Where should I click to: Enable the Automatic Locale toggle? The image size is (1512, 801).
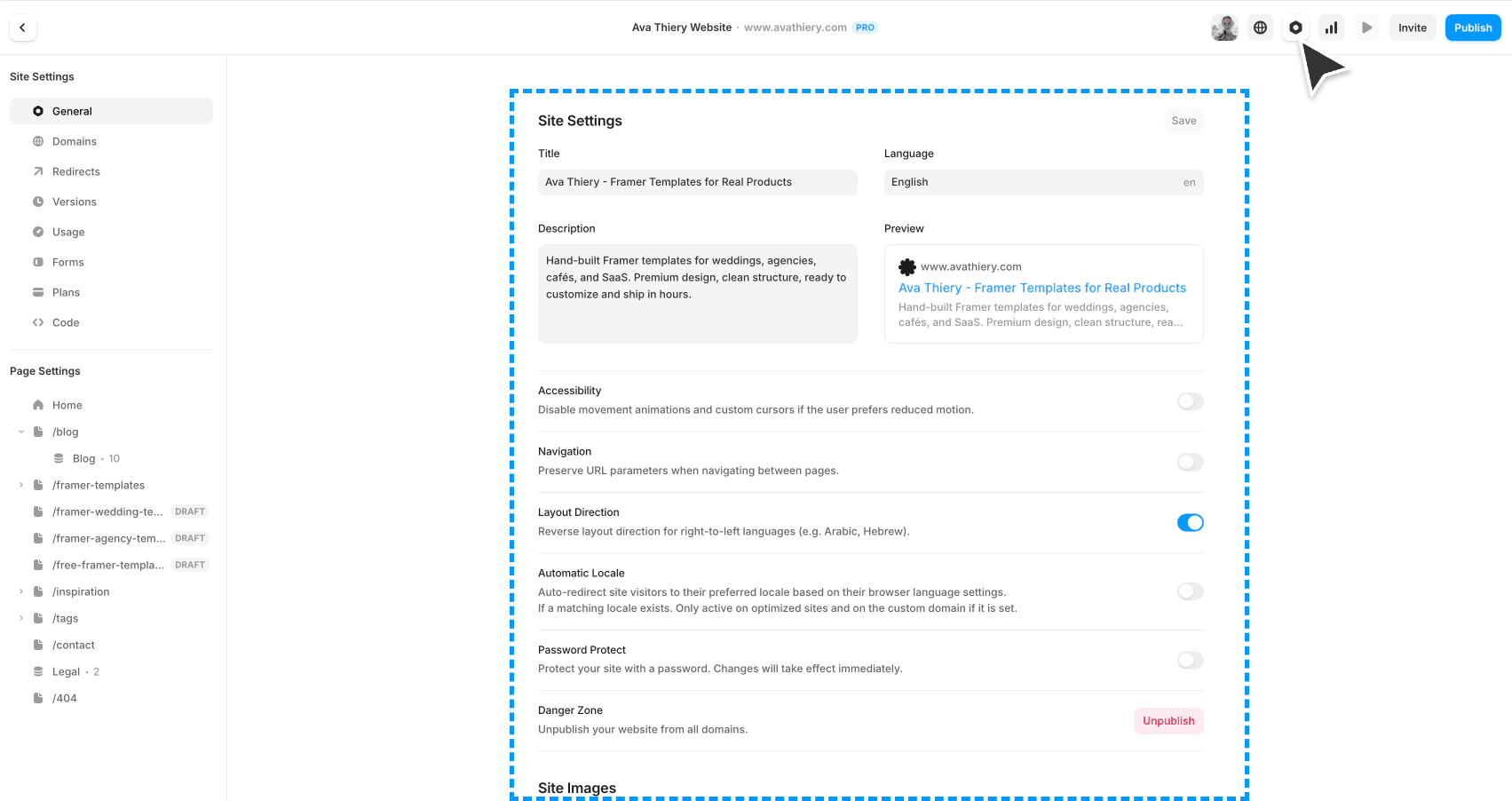click(1191, 591)
